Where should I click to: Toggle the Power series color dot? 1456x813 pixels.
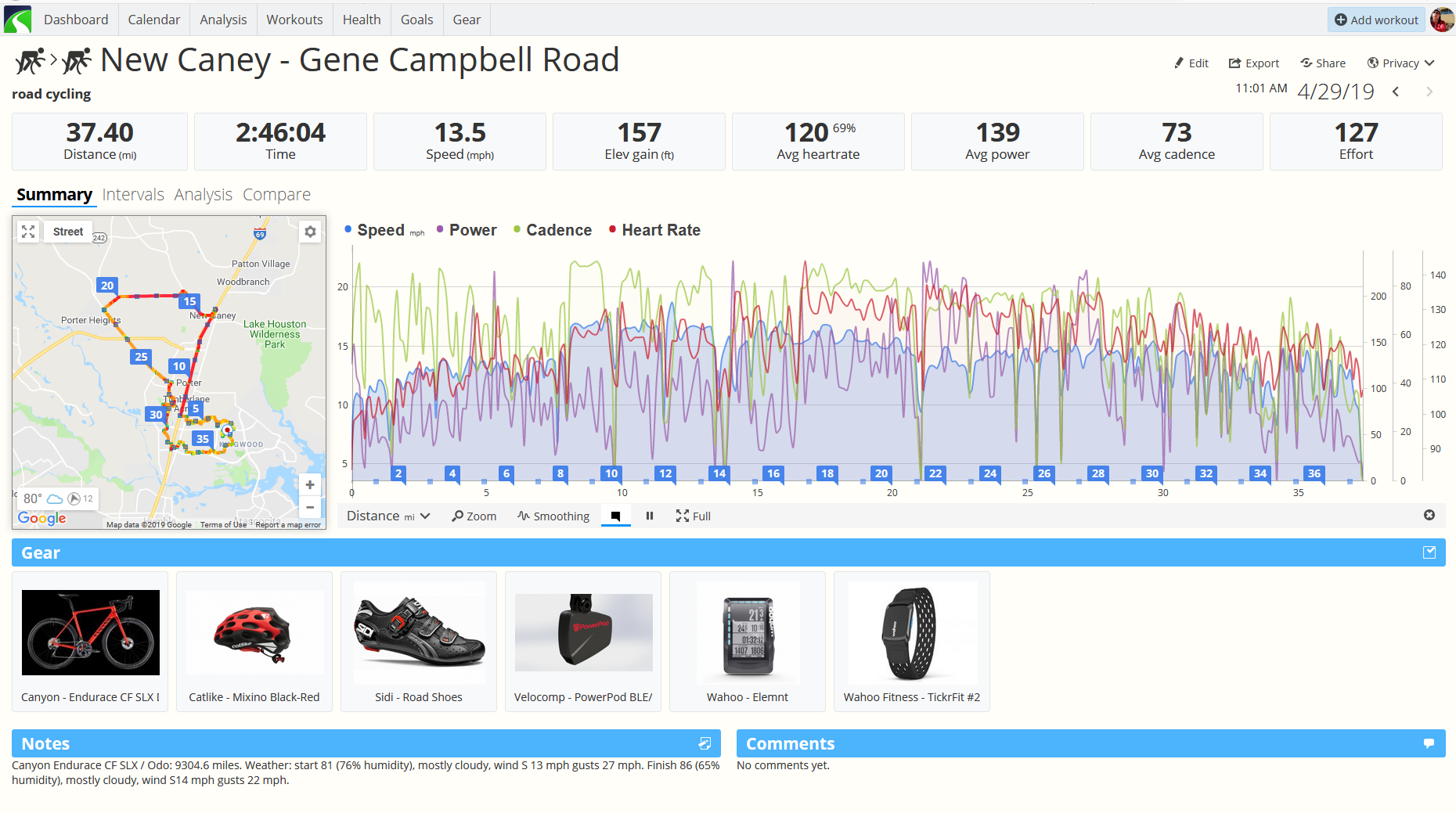point(440,229)
